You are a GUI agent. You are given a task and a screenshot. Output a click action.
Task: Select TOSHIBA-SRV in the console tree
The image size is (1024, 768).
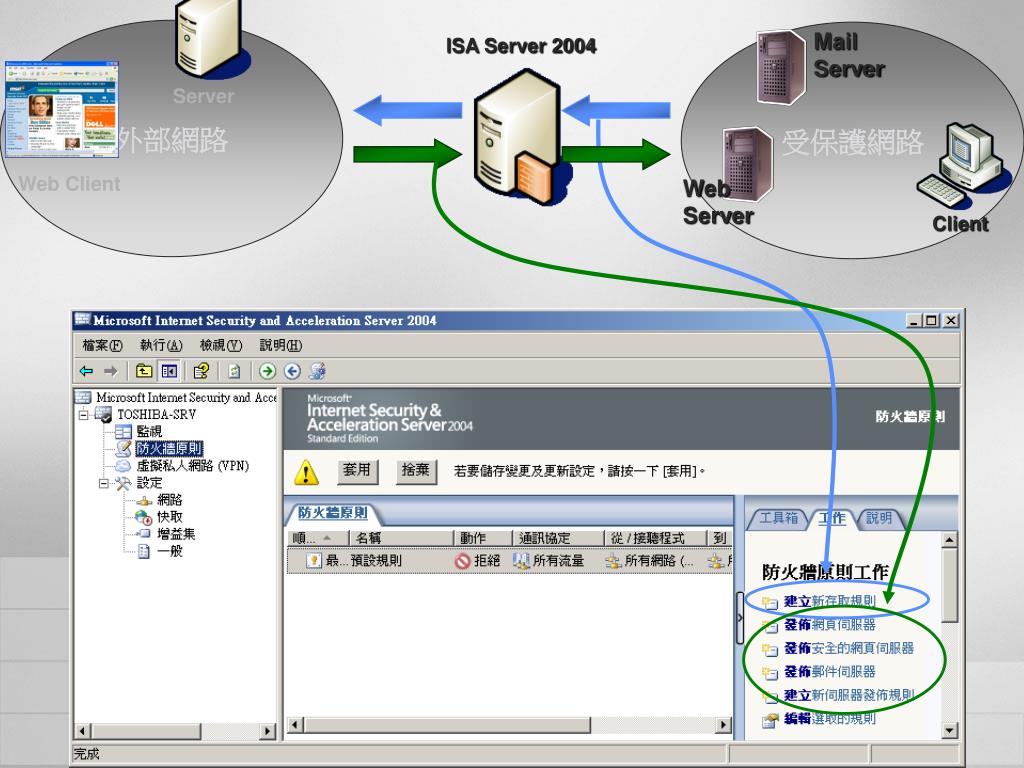(x=157, y=414)
